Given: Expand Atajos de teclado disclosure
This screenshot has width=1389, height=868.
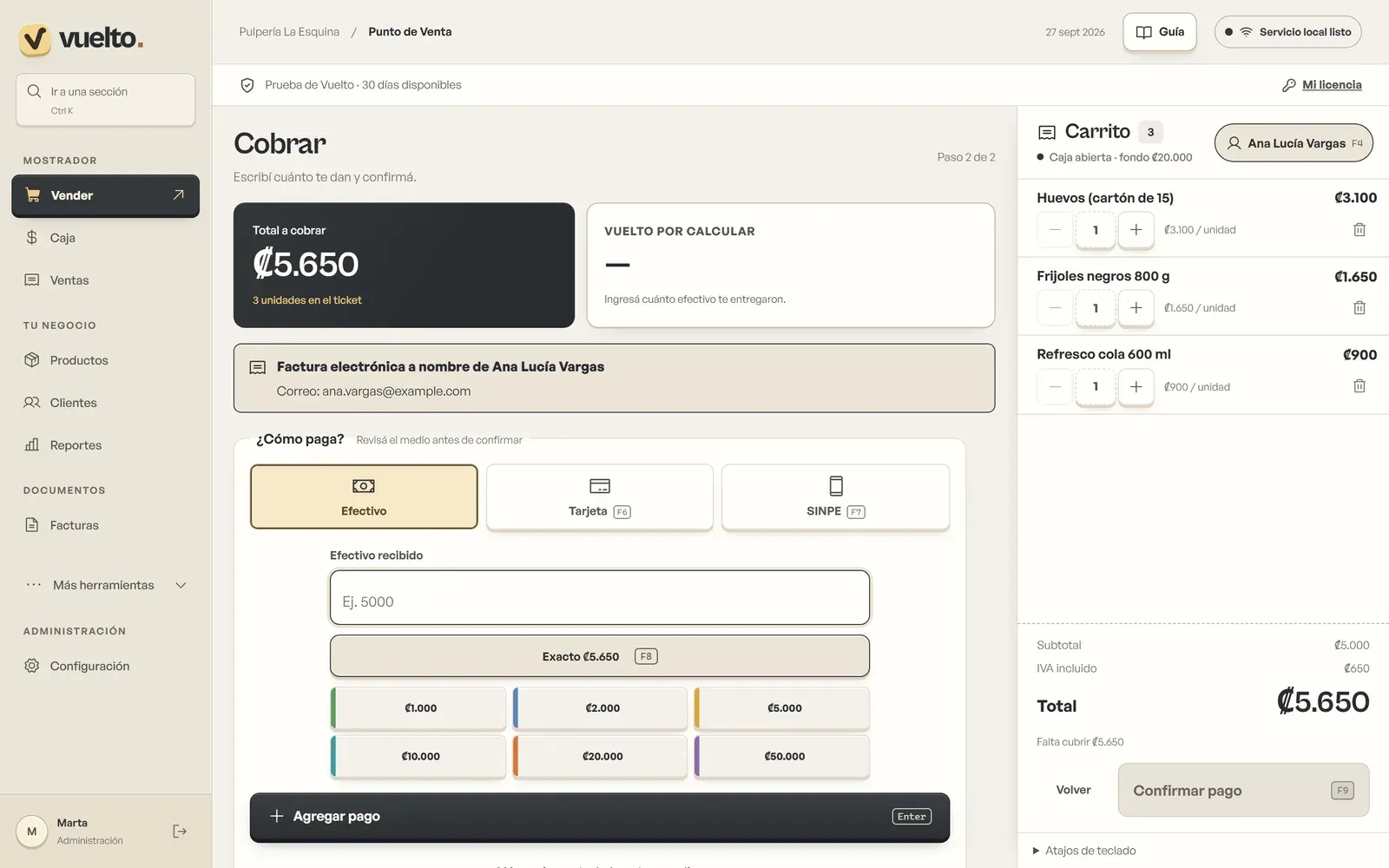Looking at the screenshot, I should point(1084,851).
